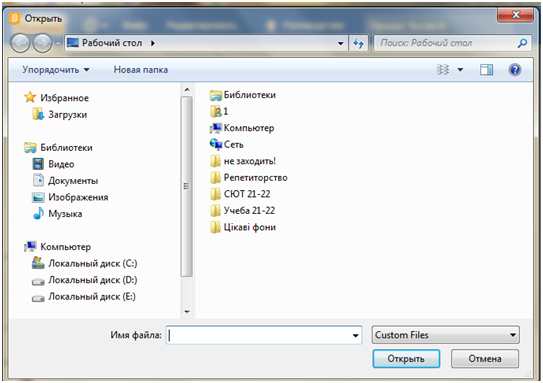
Task: Open the Изображения library
Action: (x=78, y=197)
